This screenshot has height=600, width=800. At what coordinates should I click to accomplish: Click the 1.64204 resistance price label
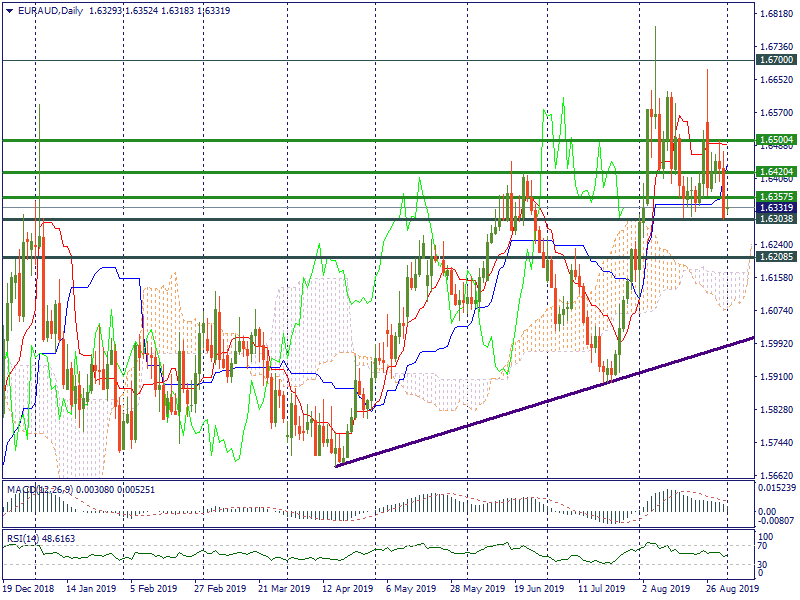pos(776,172)
